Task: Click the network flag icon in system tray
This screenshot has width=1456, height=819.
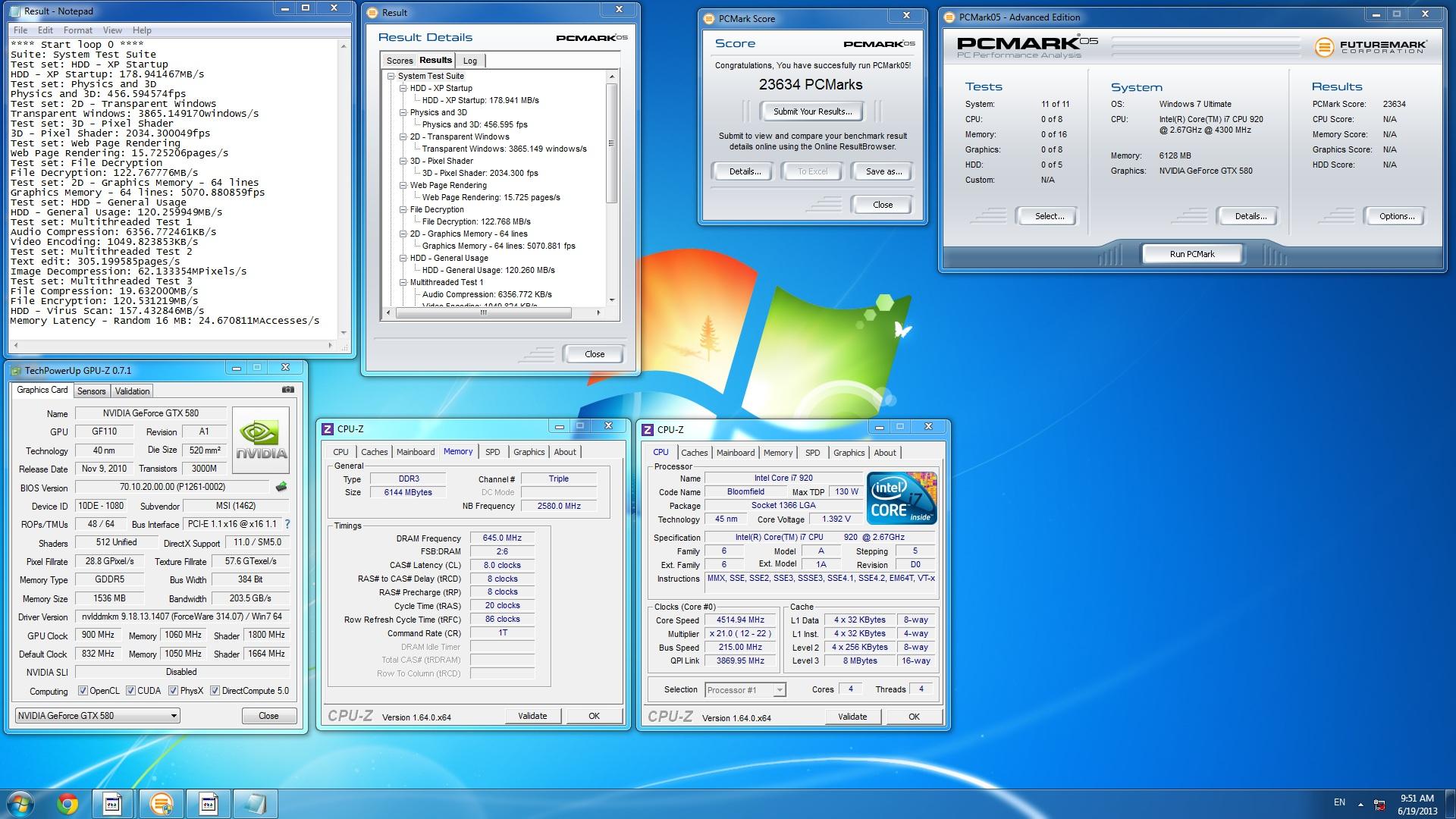Action: click(1379, 804)
